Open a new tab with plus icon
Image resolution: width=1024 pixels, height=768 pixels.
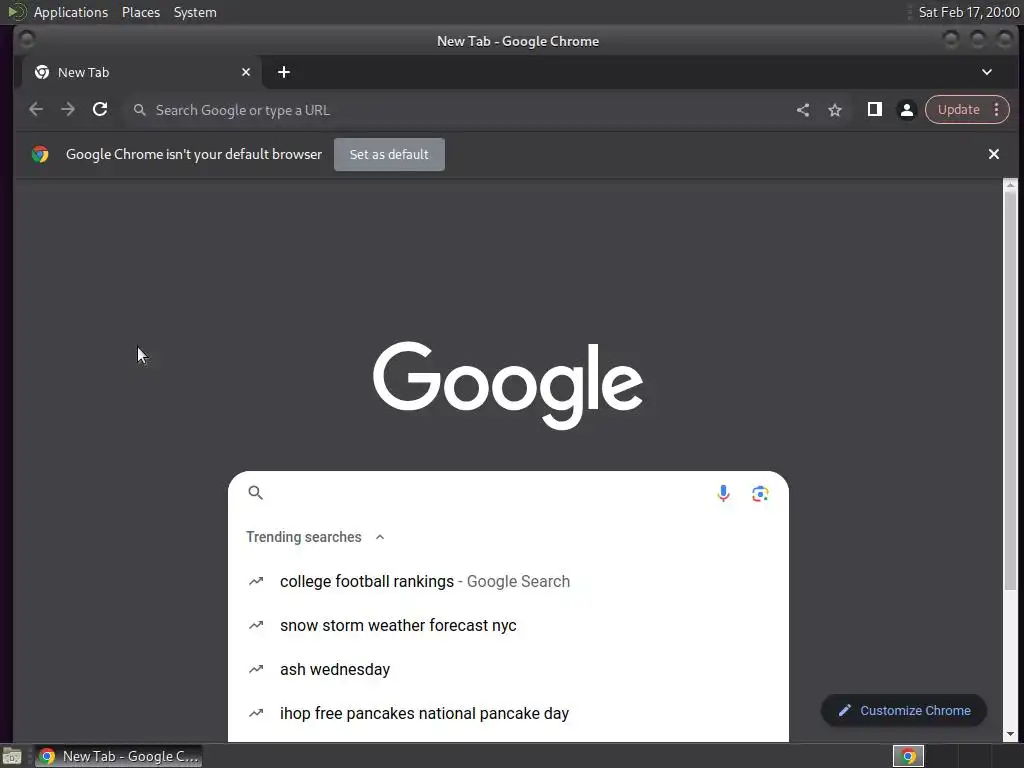click(x=283, y=72)
